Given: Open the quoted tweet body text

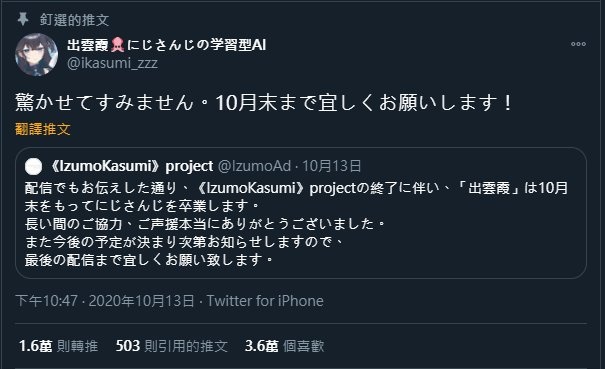Looking at the screenshot, I should click(x=296, y=223).
